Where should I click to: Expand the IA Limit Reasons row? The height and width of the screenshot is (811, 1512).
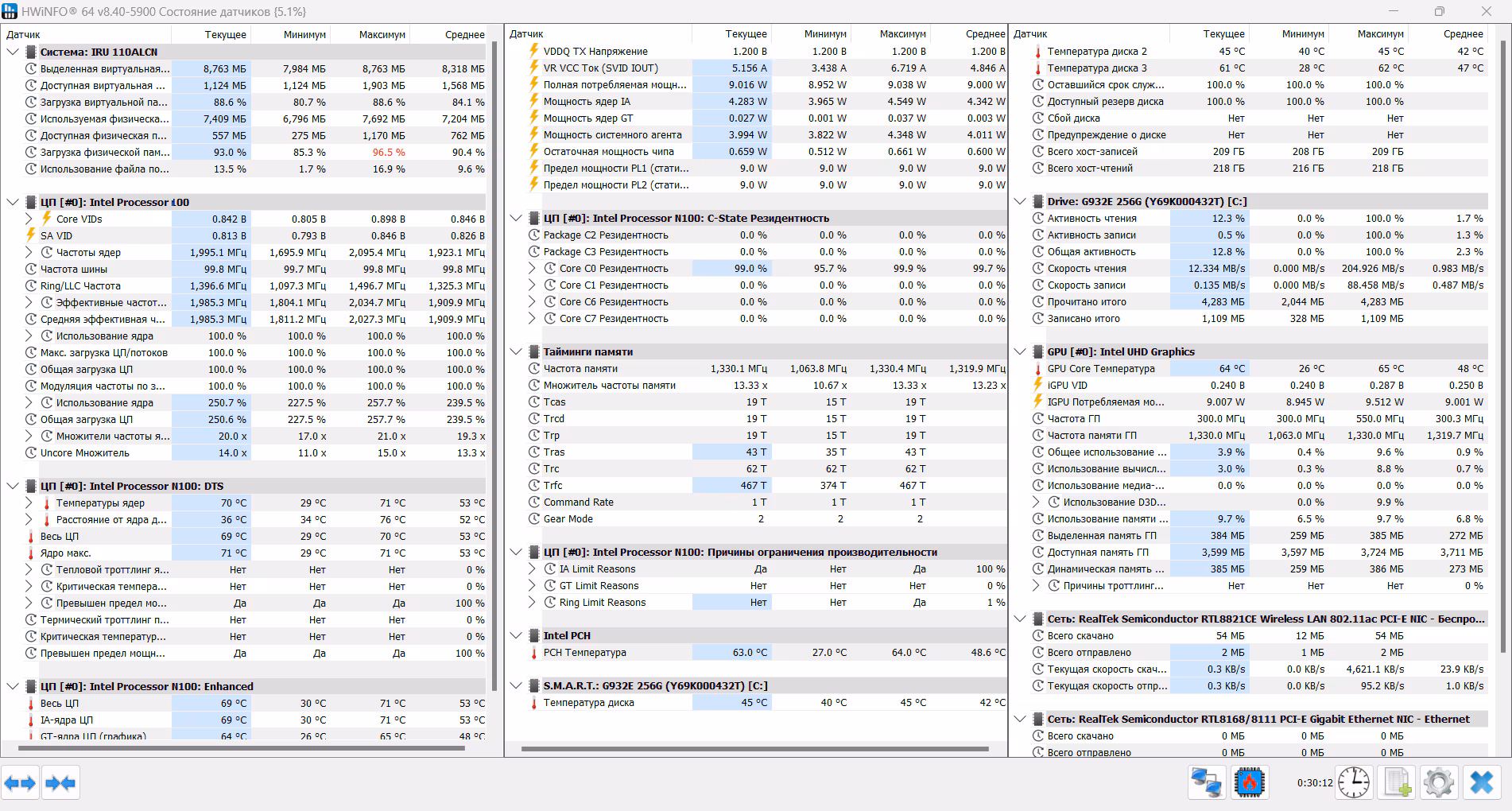pos(532,568)
